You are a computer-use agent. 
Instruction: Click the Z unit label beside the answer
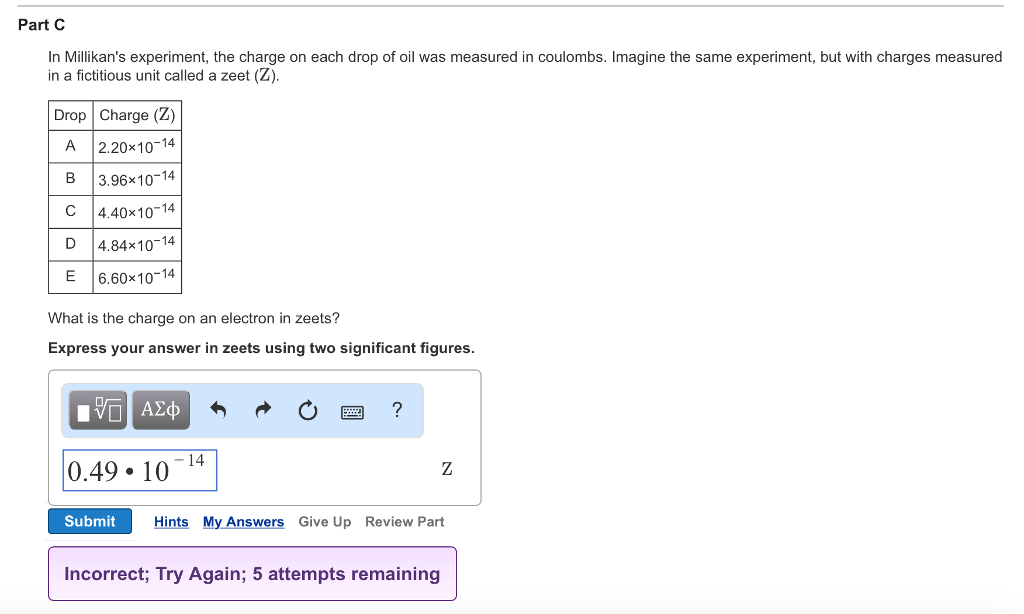pyautogui.click(x=445, y=468)
